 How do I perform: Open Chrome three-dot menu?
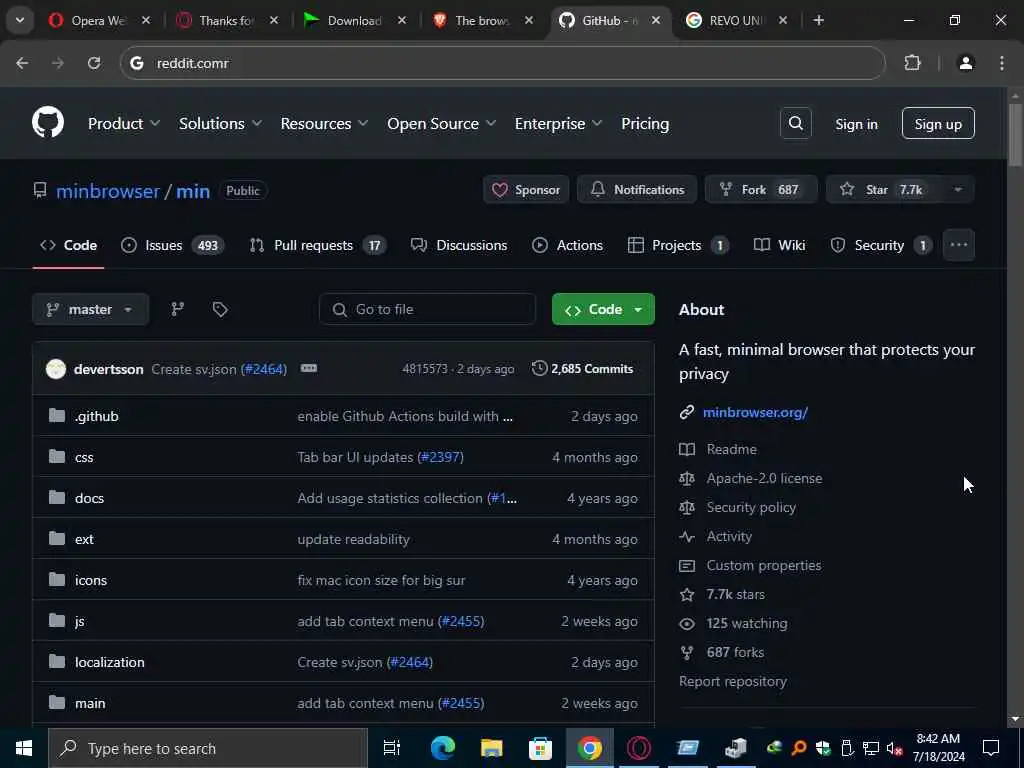coord(1002,63)
